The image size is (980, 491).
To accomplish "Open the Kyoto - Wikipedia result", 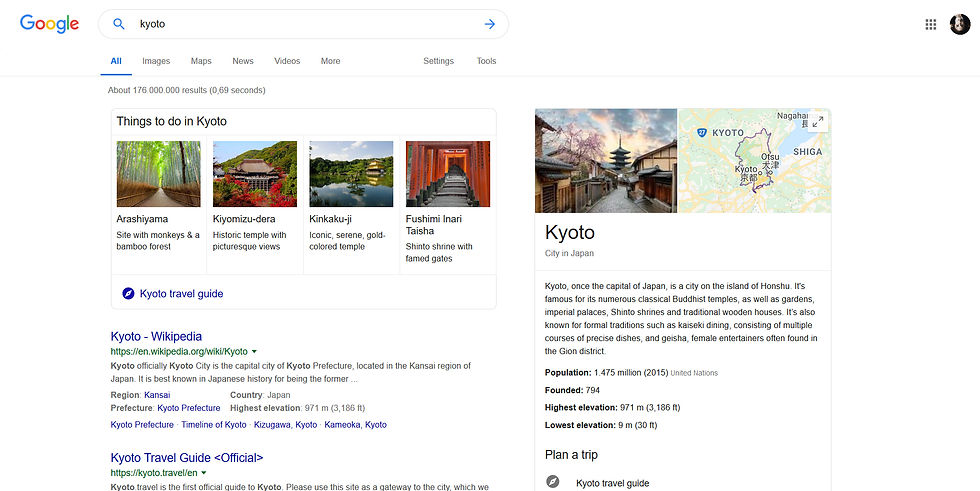I will 156,336.
